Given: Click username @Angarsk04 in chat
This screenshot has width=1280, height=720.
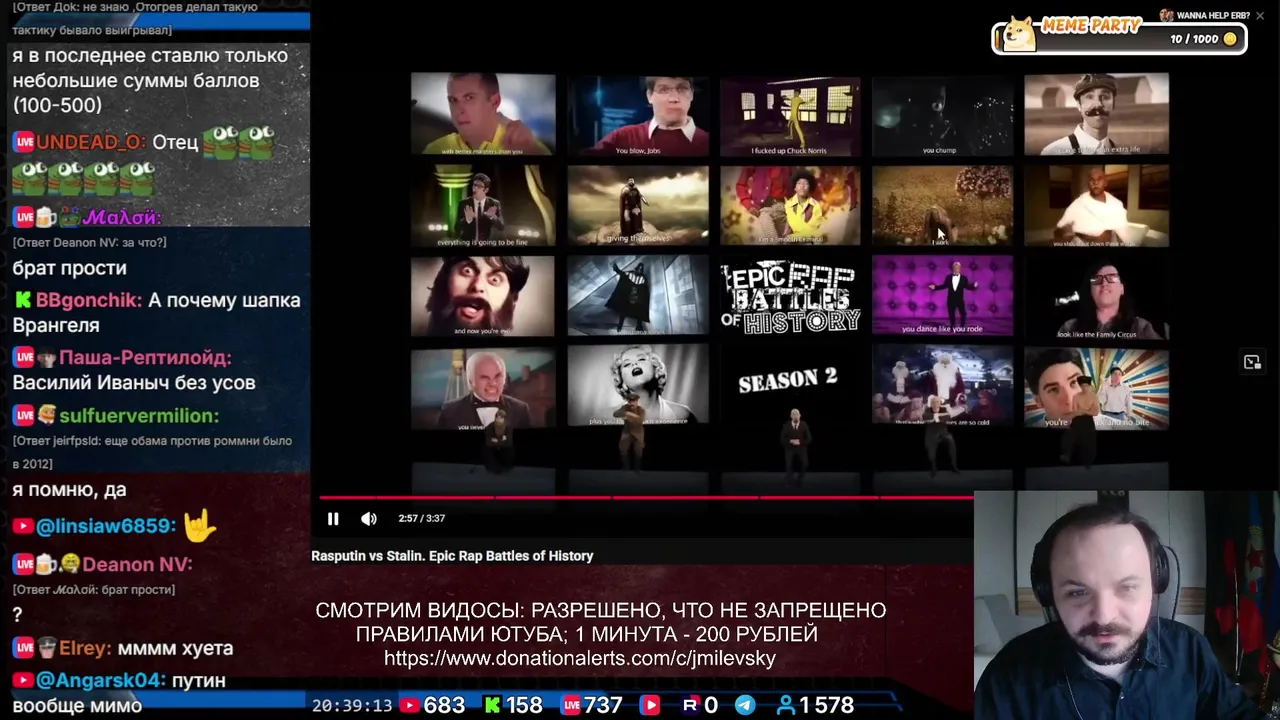Looking at the screenshot, I should click(x=101, y=680).
